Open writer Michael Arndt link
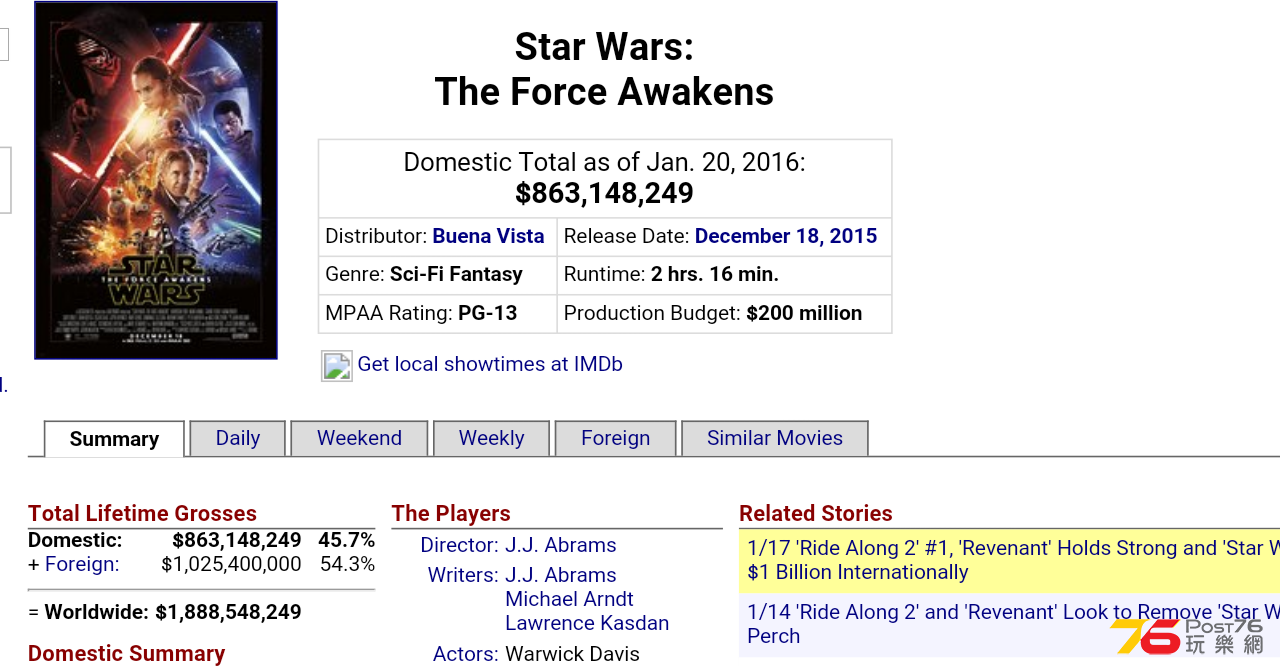Viewport: 1280px width, 667px height. point(569,599)
